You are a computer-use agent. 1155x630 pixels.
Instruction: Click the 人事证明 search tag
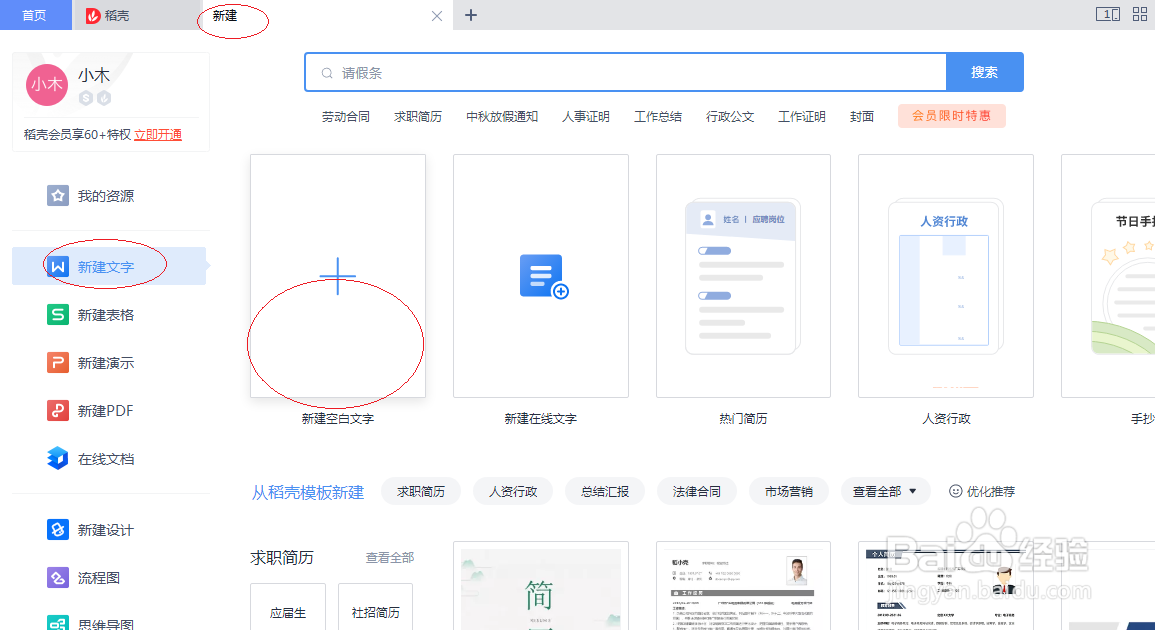(586, 116)
